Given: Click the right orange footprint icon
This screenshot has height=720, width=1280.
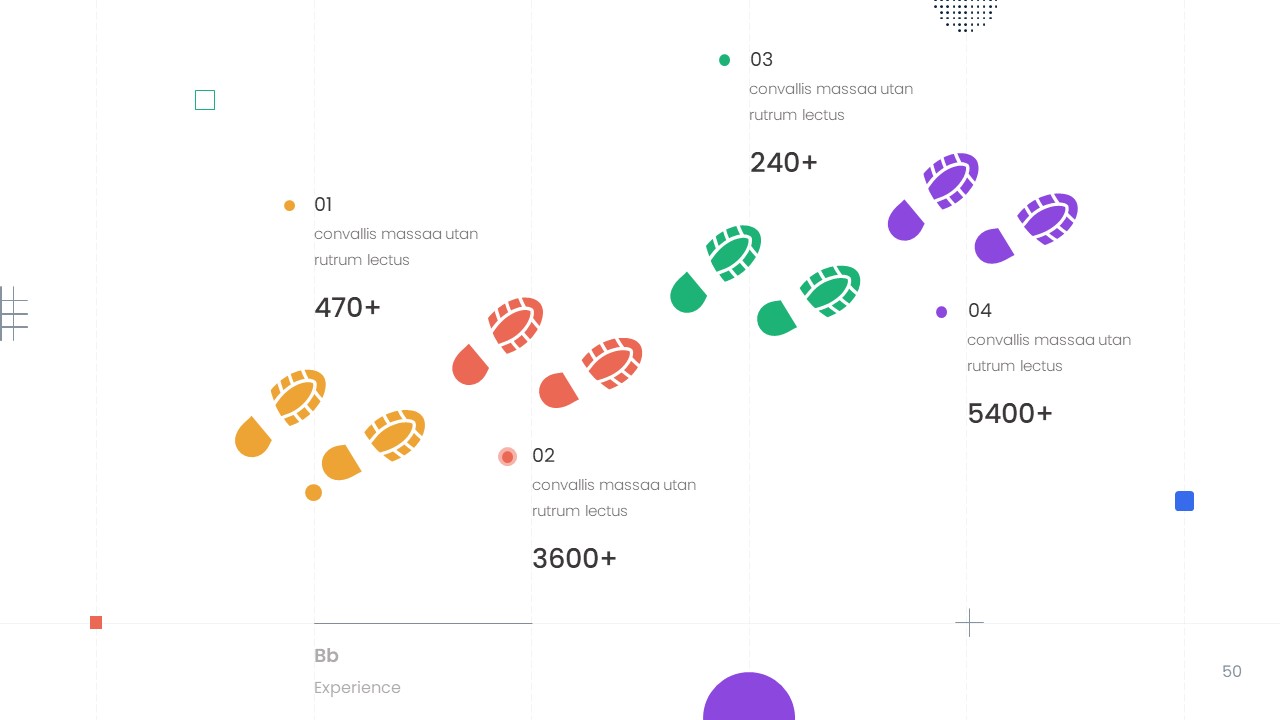Looking at the screenshot, I should click(374, 445).
